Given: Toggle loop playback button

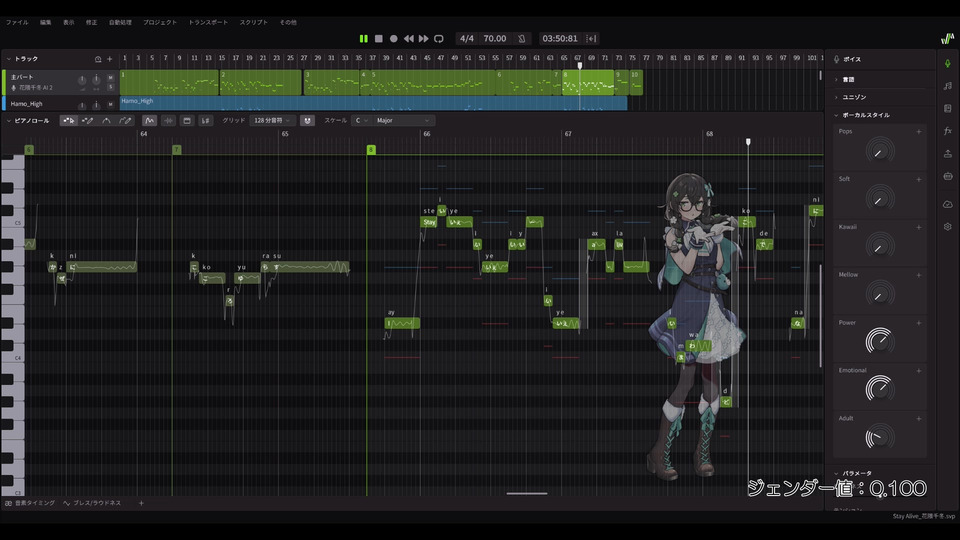Looking at the screenshot, I should point(439,39).
